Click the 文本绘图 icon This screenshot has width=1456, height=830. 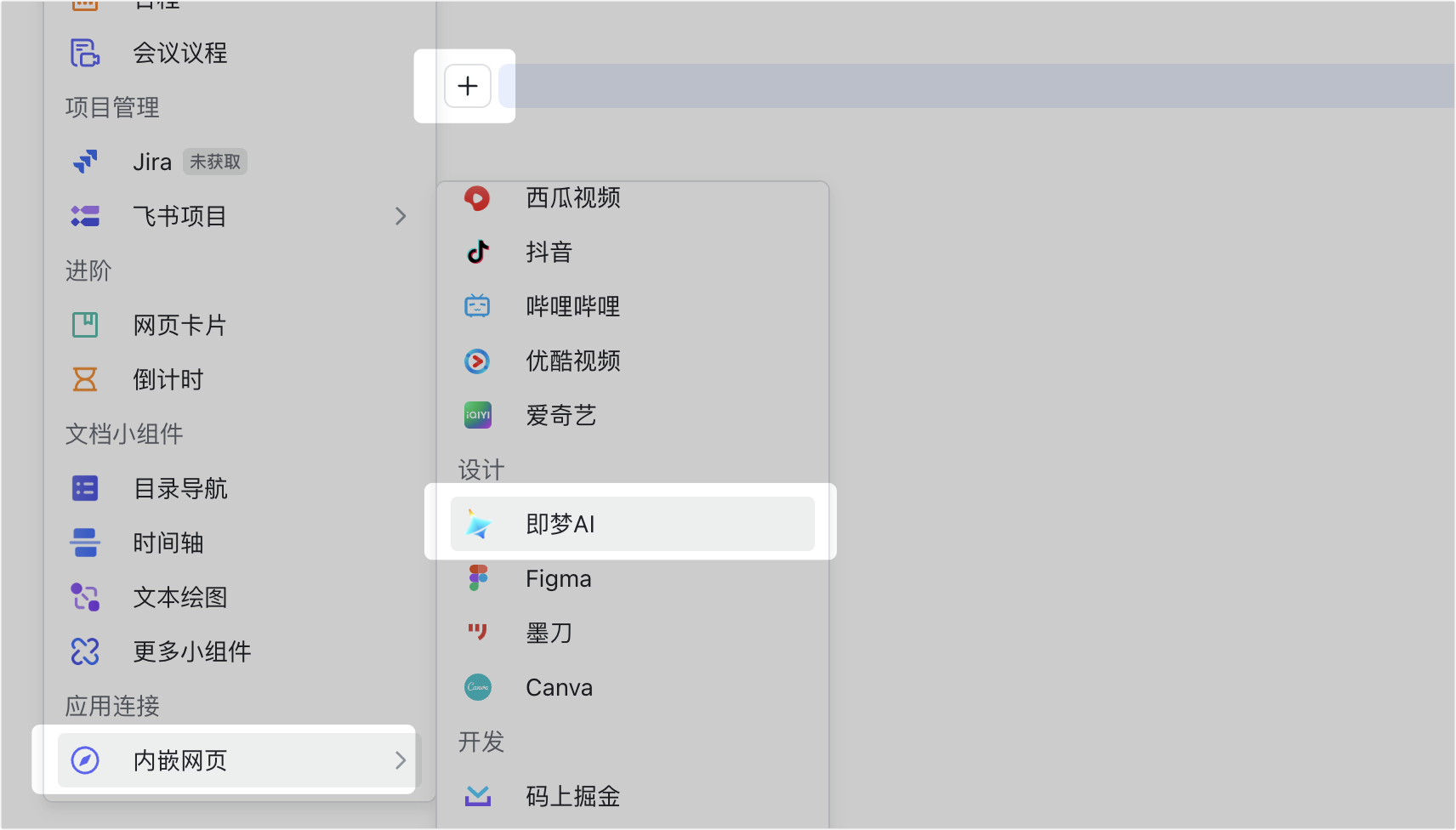click(85, 597)
